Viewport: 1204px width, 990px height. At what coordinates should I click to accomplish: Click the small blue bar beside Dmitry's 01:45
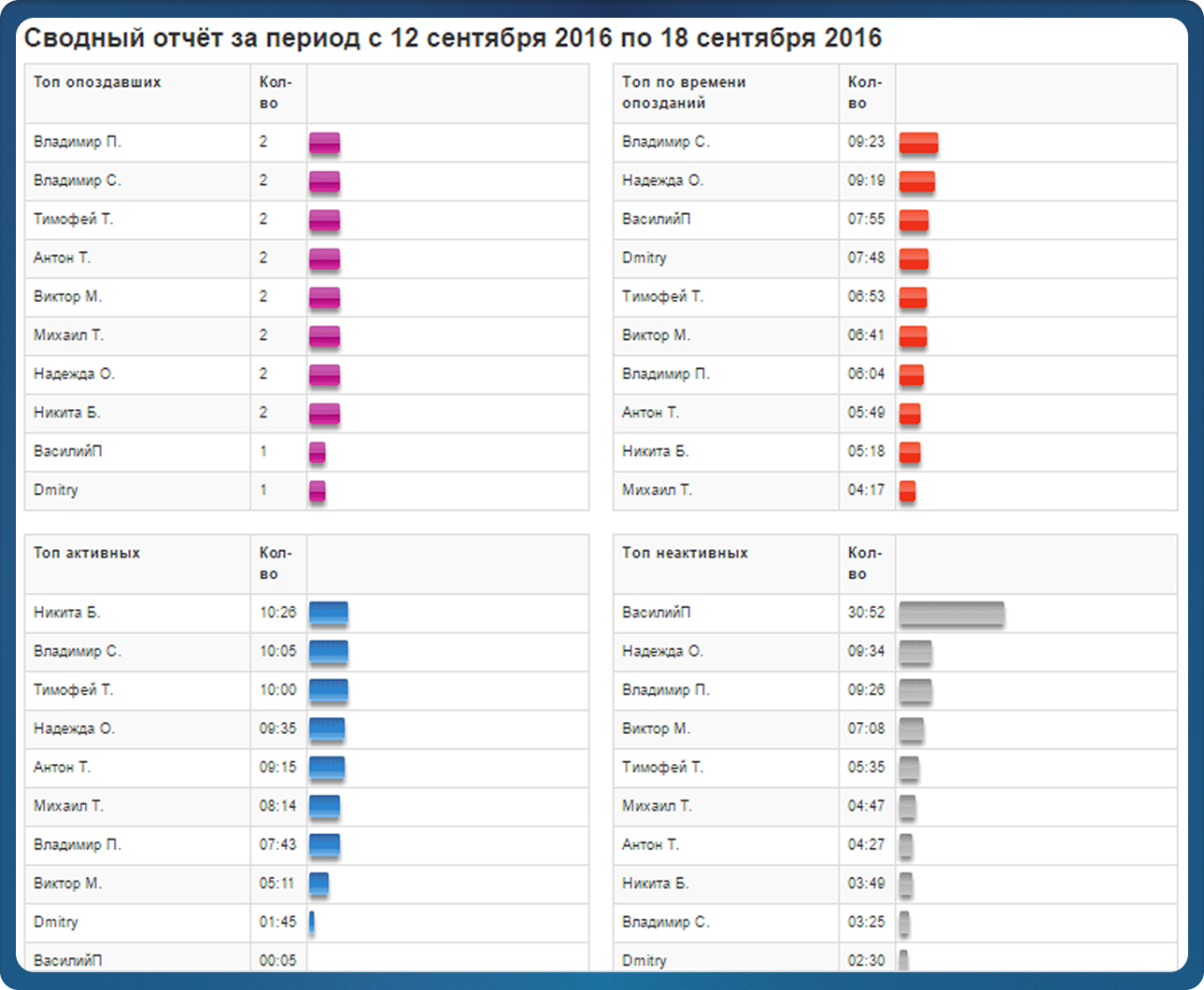pyautogui.click(x=312, y=923)
